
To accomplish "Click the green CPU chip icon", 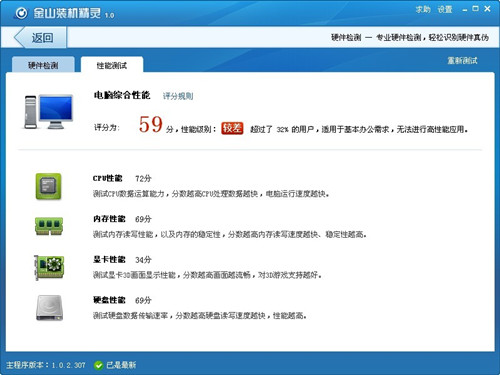I will [x=49, y=186].
